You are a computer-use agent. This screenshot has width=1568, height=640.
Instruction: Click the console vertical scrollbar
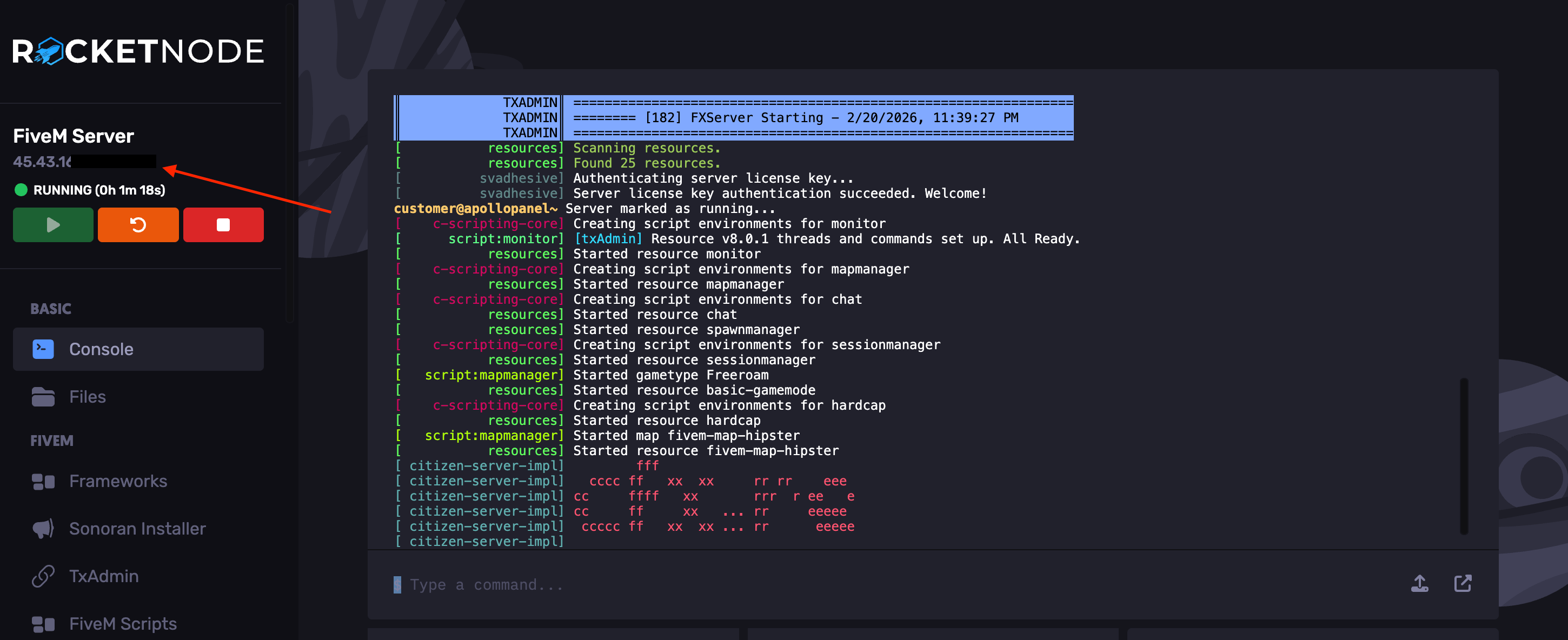pyautogui.click(x=1464, y=456)
